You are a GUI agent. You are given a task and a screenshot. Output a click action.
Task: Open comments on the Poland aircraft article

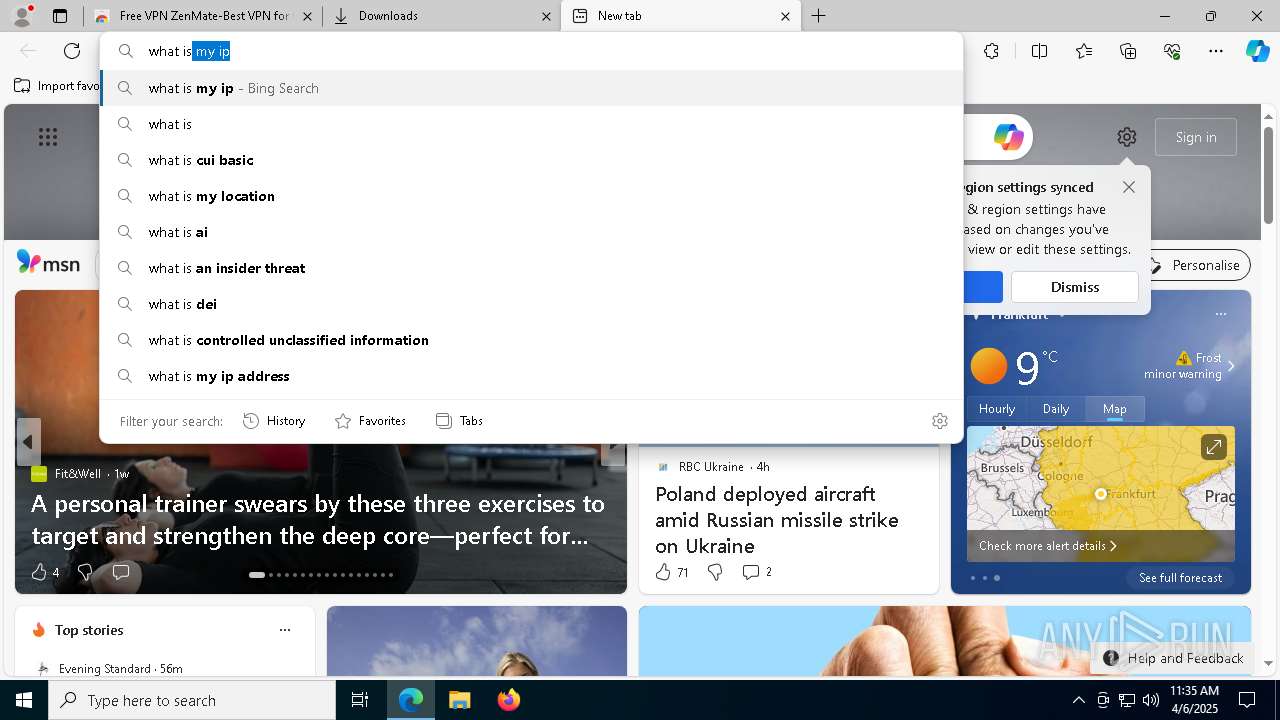(x=757, y=572)
